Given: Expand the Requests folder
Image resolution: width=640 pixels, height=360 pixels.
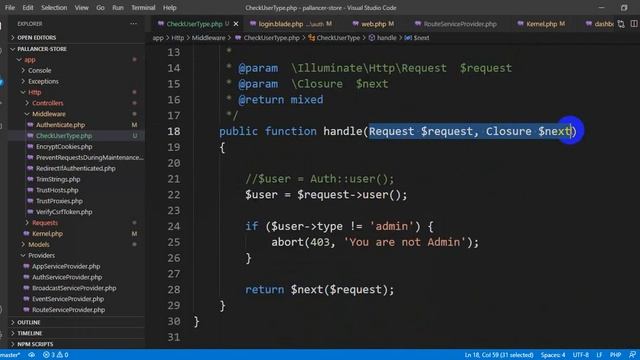Looking at the screenshot, I should (x=76, y=223).
